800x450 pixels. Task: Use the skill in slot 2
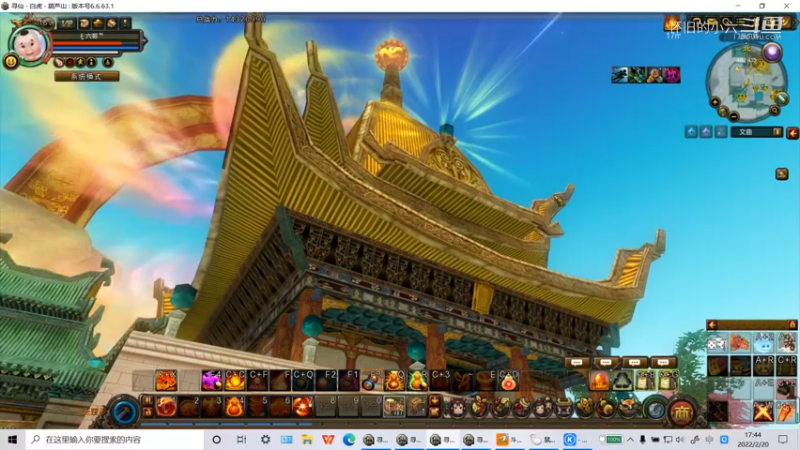(189, 407)
